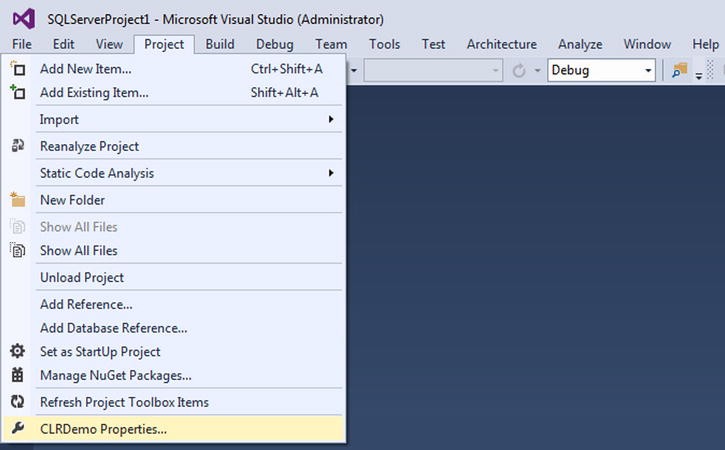The width and height of the screenshot is (725, 450).
Task: Click the Manage NuGet Packages icon
Action: [x=18, y=375]
